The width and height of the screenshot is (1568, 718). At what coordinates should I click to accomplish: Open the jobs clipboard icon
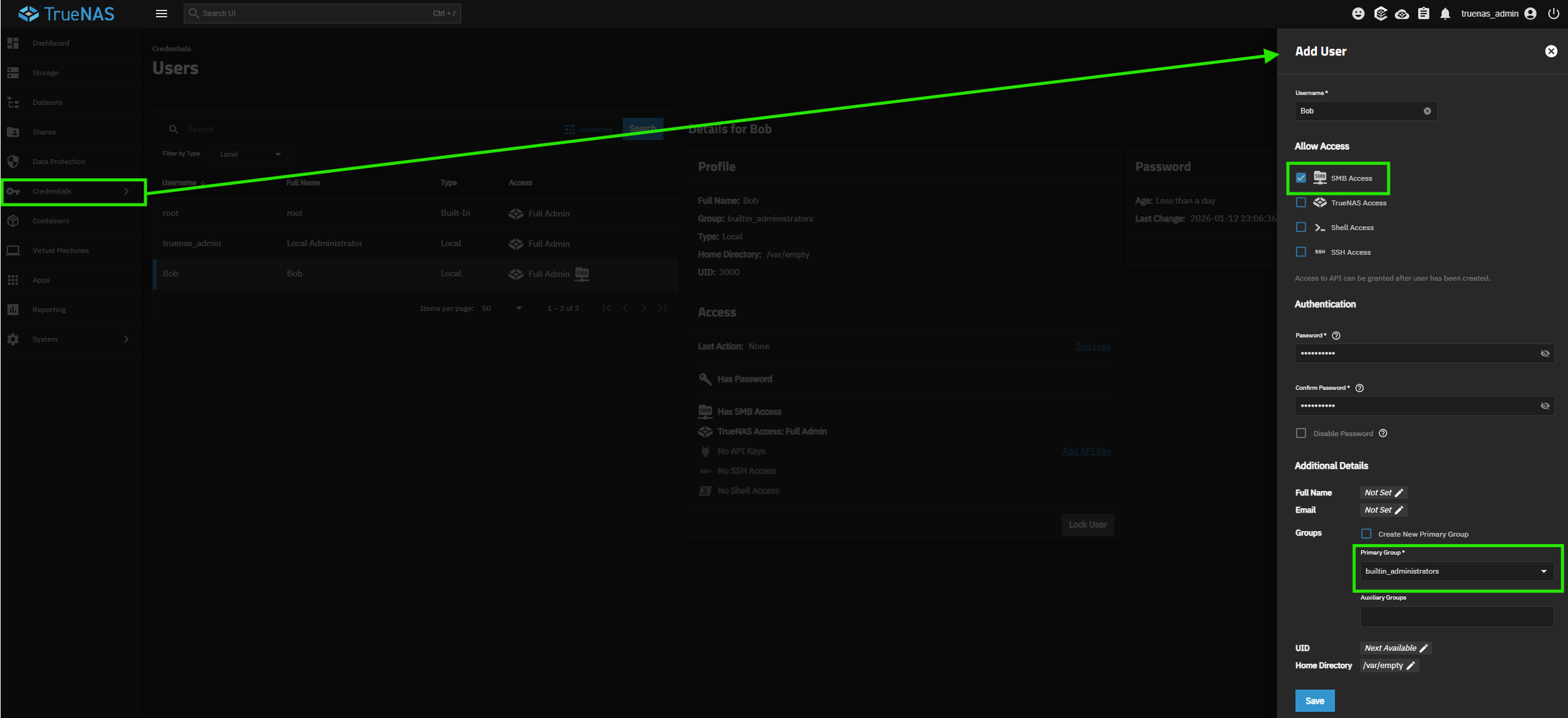pyautogui.click(x=1423, y=14)
